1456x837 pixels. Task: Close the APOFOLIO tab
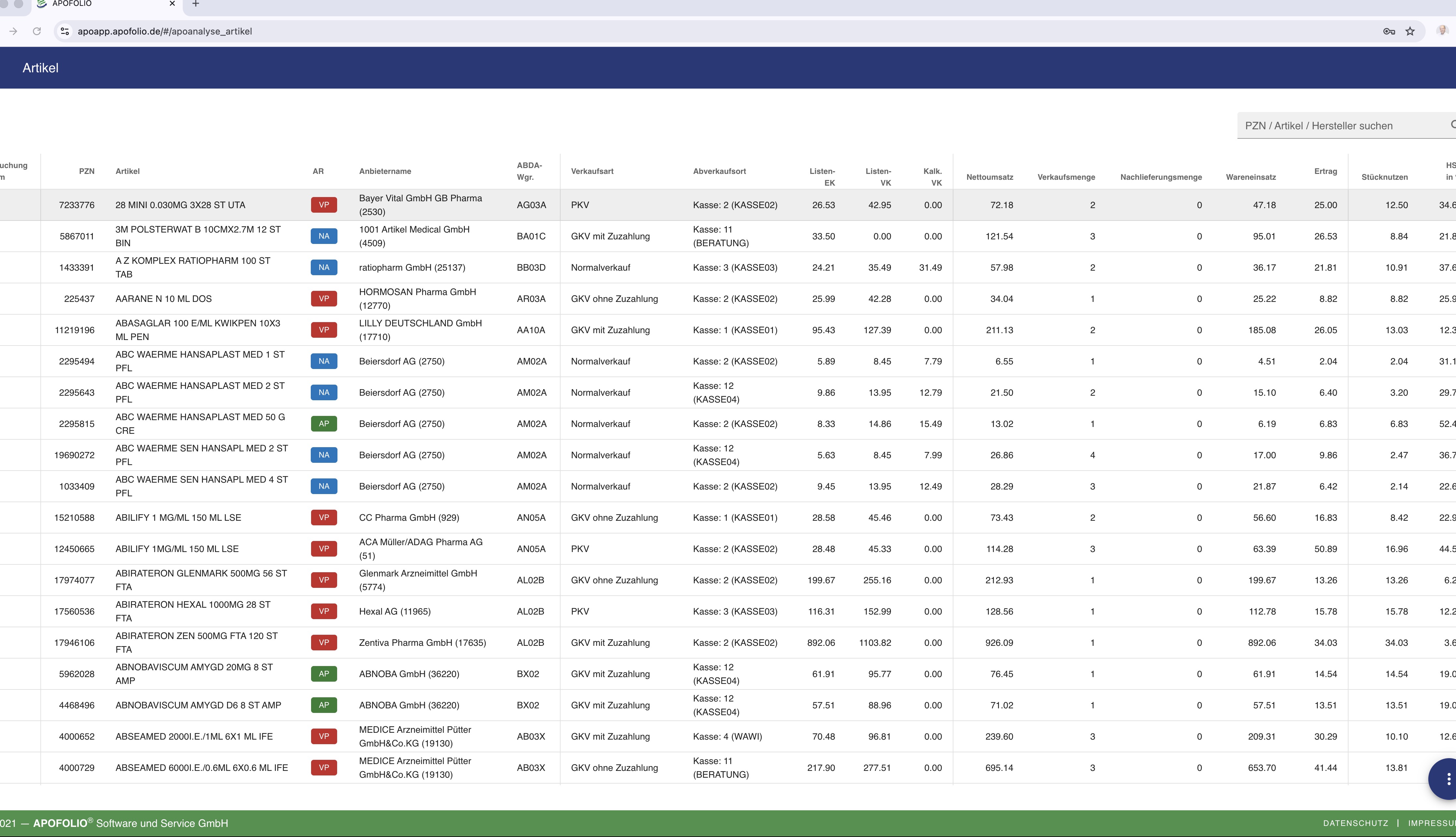[172, 4]
